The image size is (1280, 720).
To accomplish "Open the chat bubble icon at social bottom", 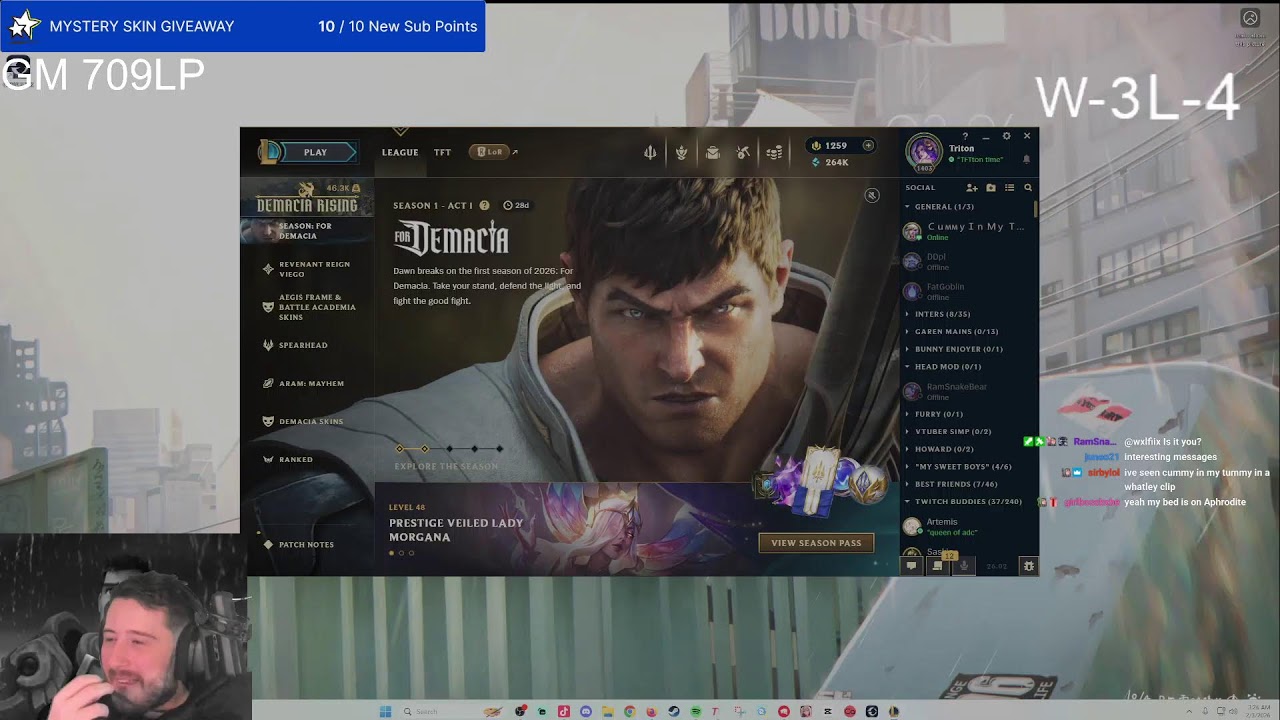I will point(911,566).
